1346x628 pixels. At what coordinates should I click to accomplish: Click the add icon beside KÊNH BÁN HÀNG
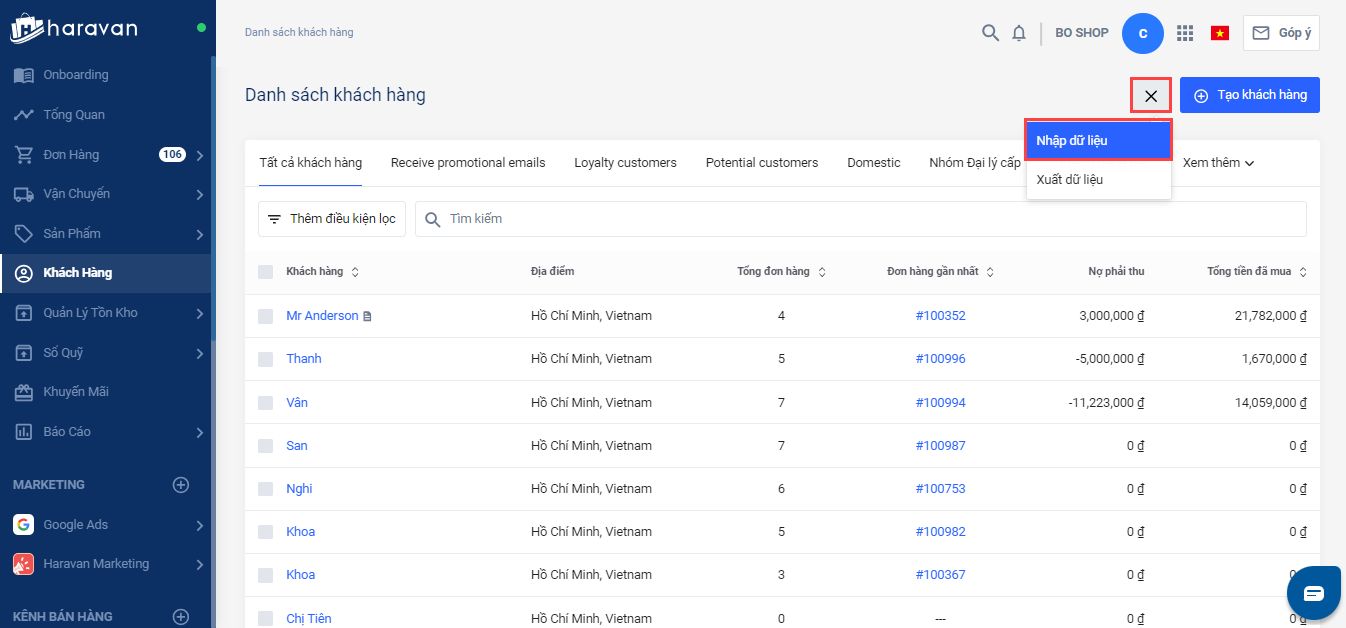pos(181,617)
